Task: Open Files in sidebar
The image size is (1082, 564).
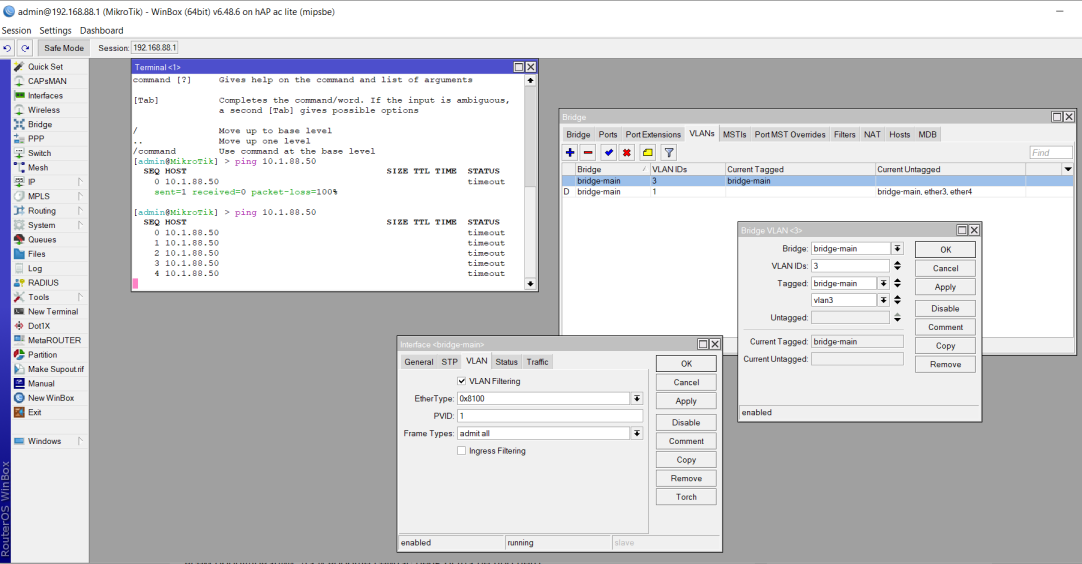Action: (x=37, y=254)
